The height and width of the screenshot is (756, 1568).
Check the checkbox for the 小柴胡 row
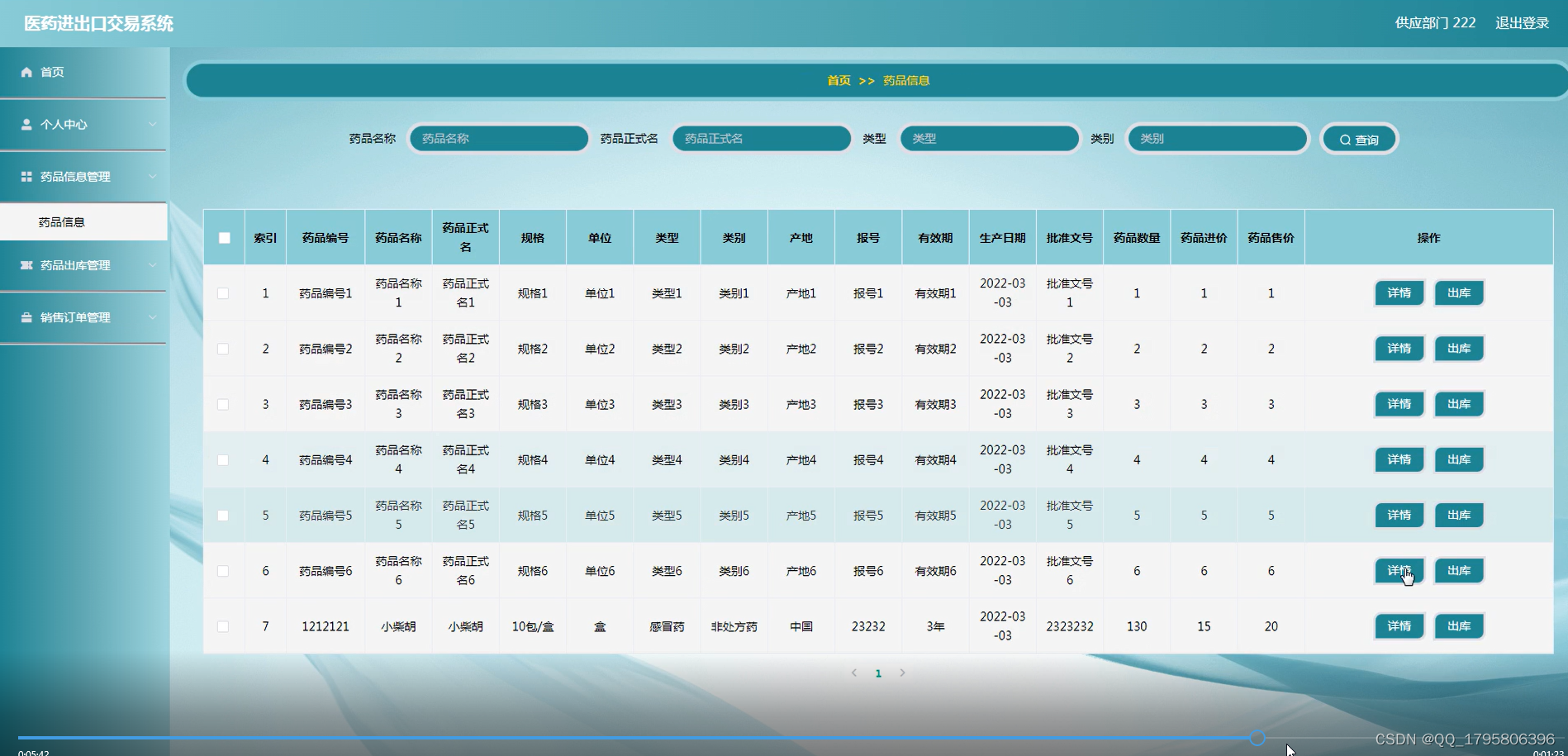pyautogui.click(x=223, y=626)
